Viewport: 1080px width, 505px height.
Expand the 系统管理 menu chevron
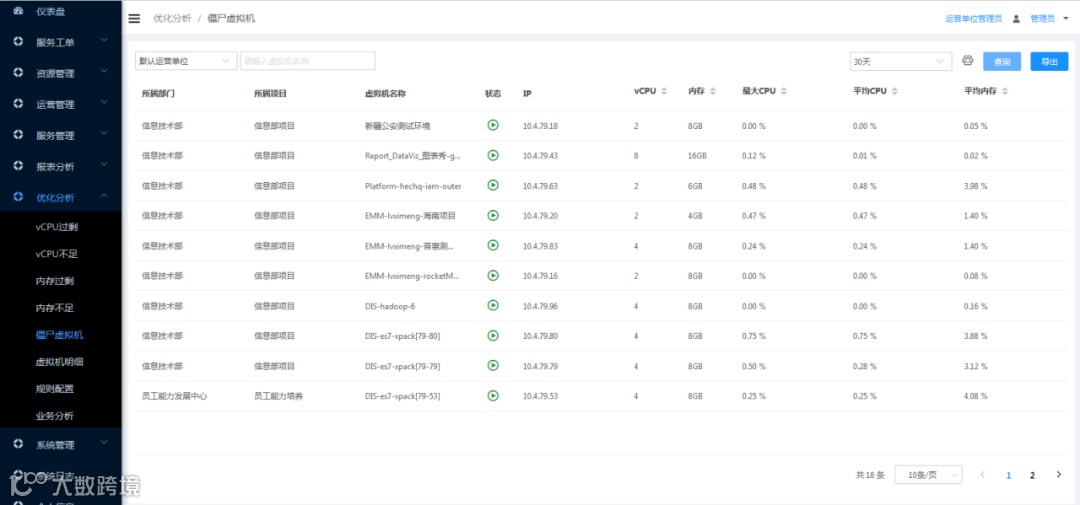104,443
